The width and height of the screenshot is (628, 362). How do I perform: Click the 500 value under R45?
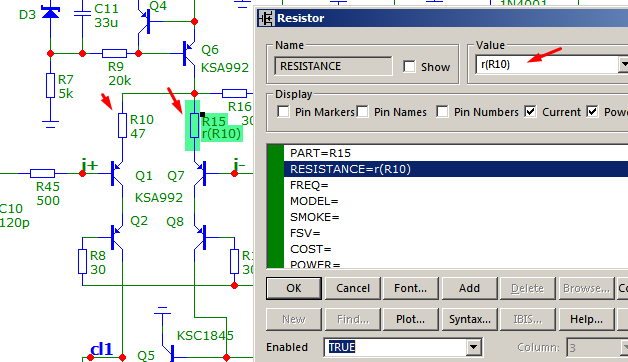point(48,200)
